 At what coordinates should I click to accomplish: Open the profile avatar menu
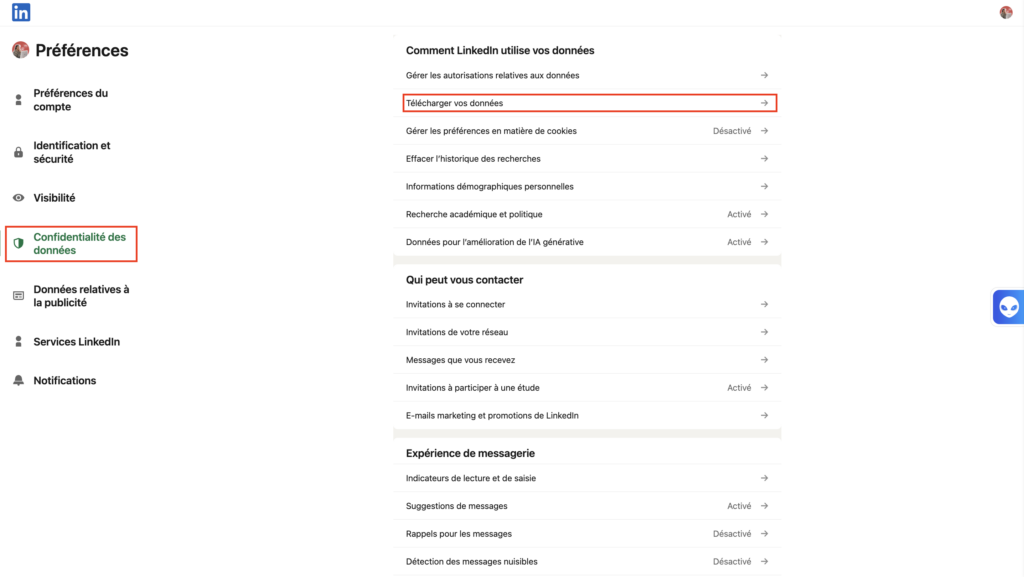(1006, 12)
